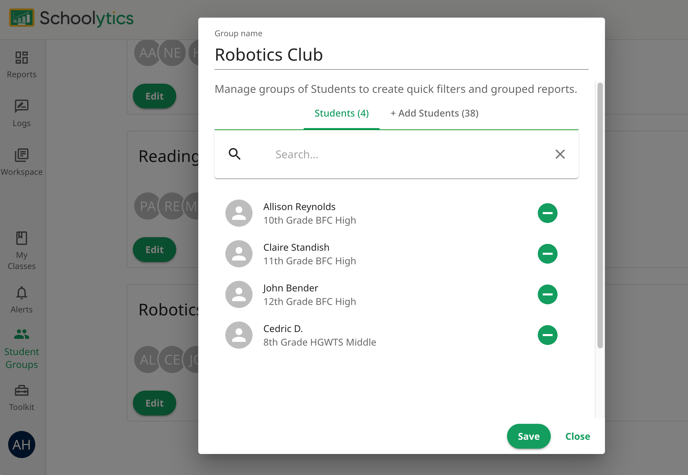The image size is (688, 475).
Task: Click the dialog's vertical scrollbar
Action: [x=600, y=215]
